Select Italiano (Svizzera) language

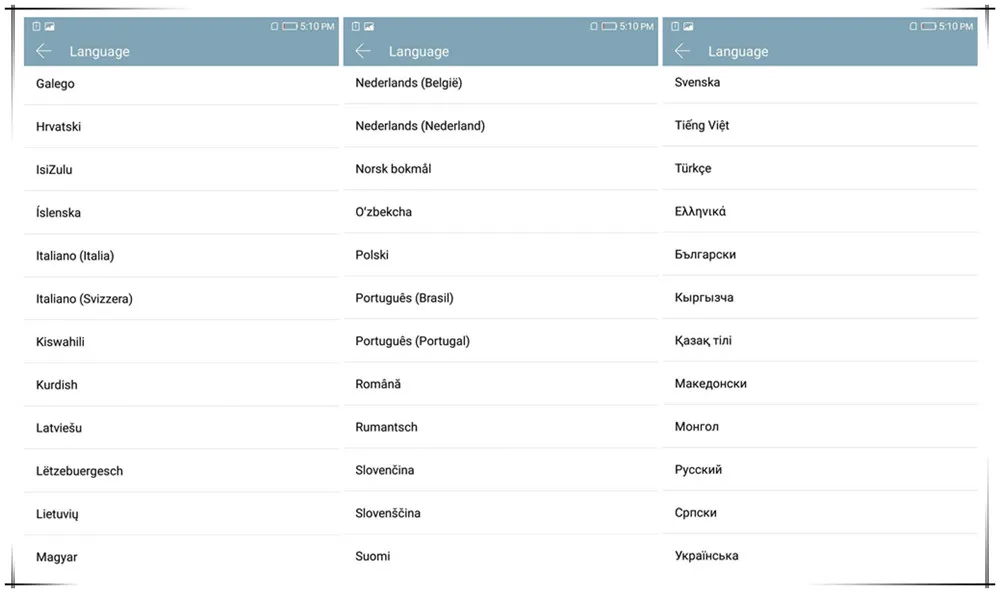tap(181, 298)
